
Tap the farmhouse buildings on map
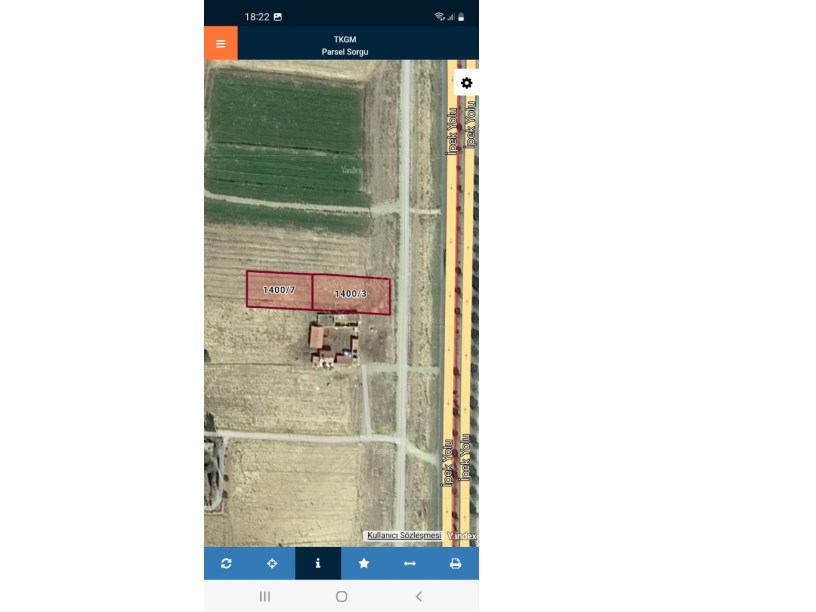click(x=334, y=342)
